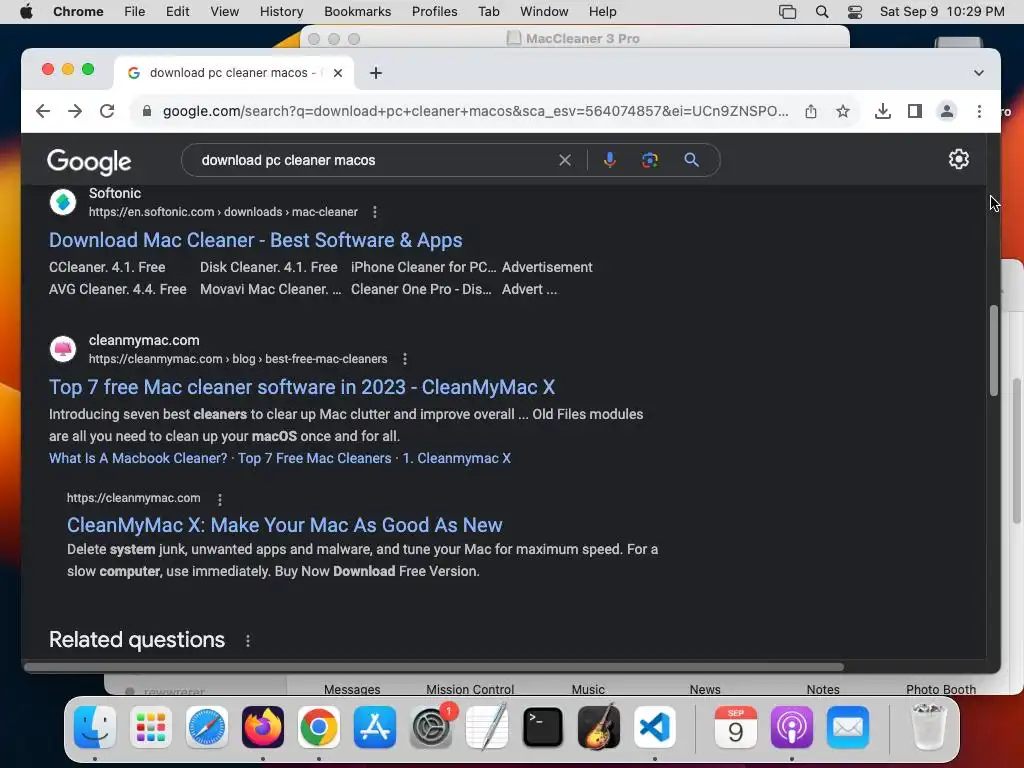Screen dimensions: 1024x768
Task: Open CleanMyMac X: Make Your Mac link
Action: click(x=284, y=525)
